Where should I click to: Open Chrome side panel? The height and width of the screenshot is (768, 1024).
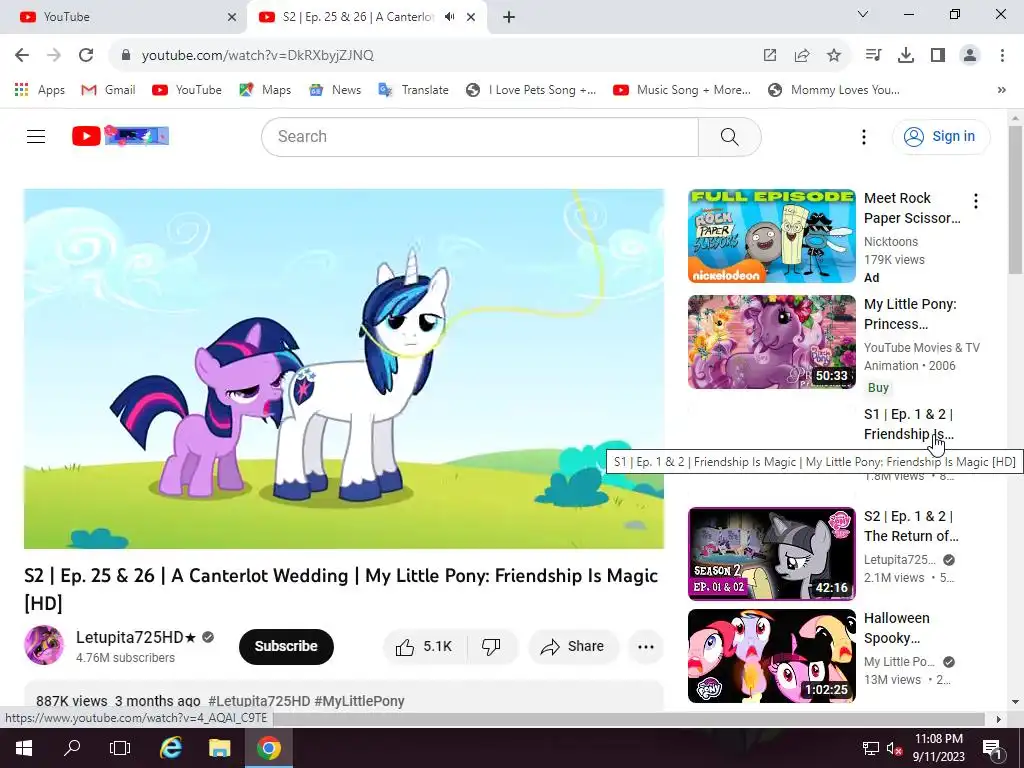click(x=938, y=55)
